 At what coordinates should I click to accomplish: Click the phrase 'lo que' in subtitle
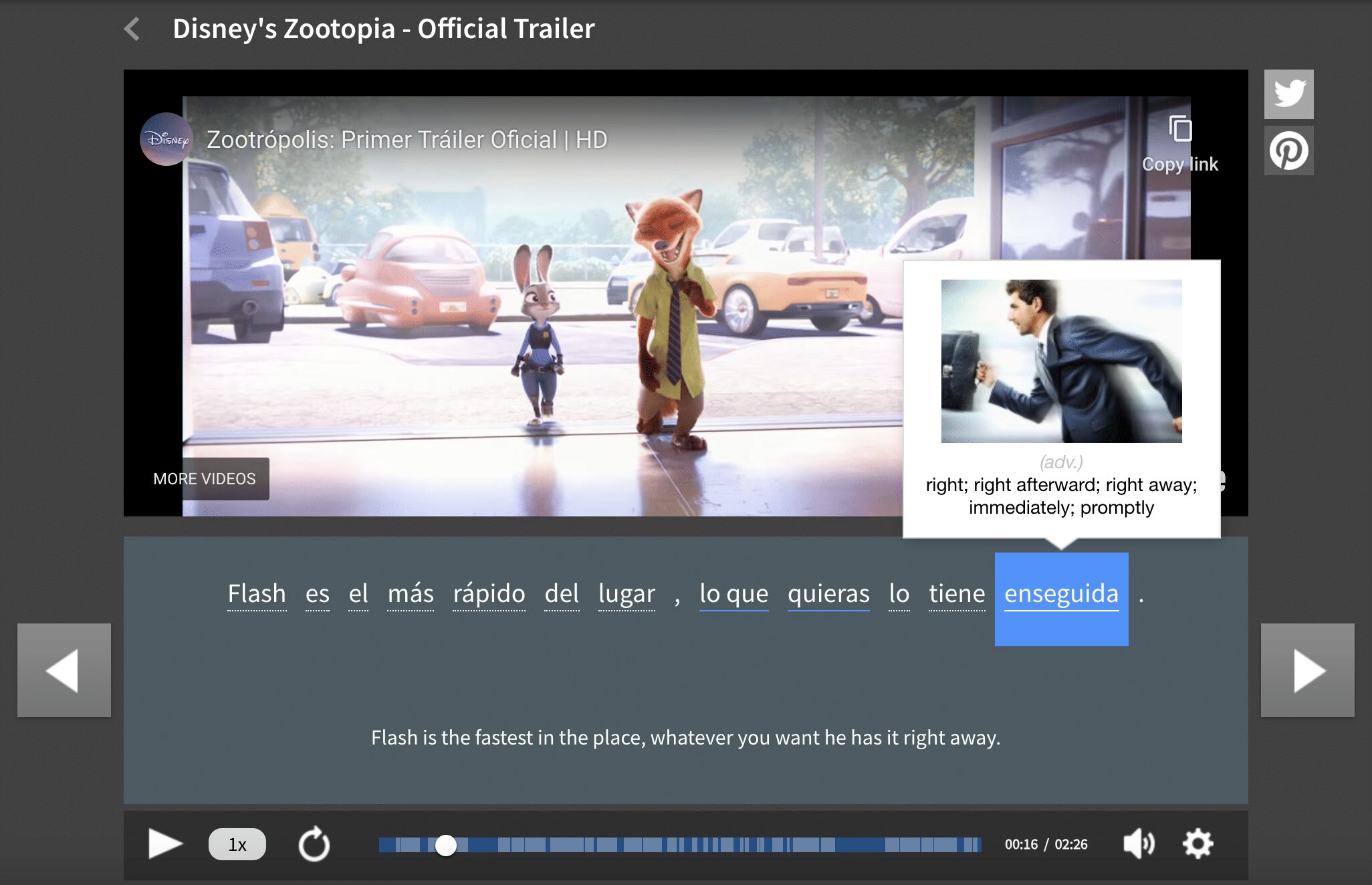[733, 594]
